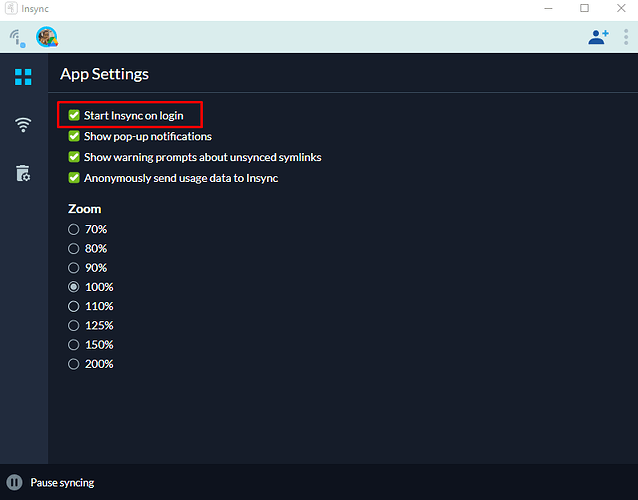This screenshot has width=638, height=500.
Task: Open the connection status icon in header
Action: tap(17, 38)
